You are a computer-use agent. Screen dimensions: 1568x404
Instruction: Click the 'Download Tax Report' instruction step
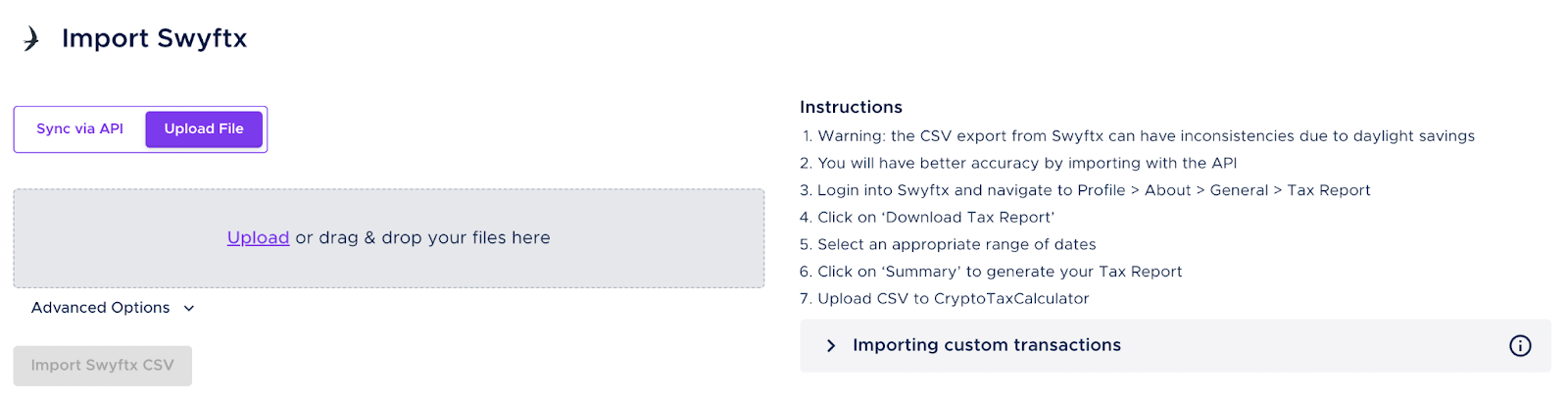tap(927, 218)
